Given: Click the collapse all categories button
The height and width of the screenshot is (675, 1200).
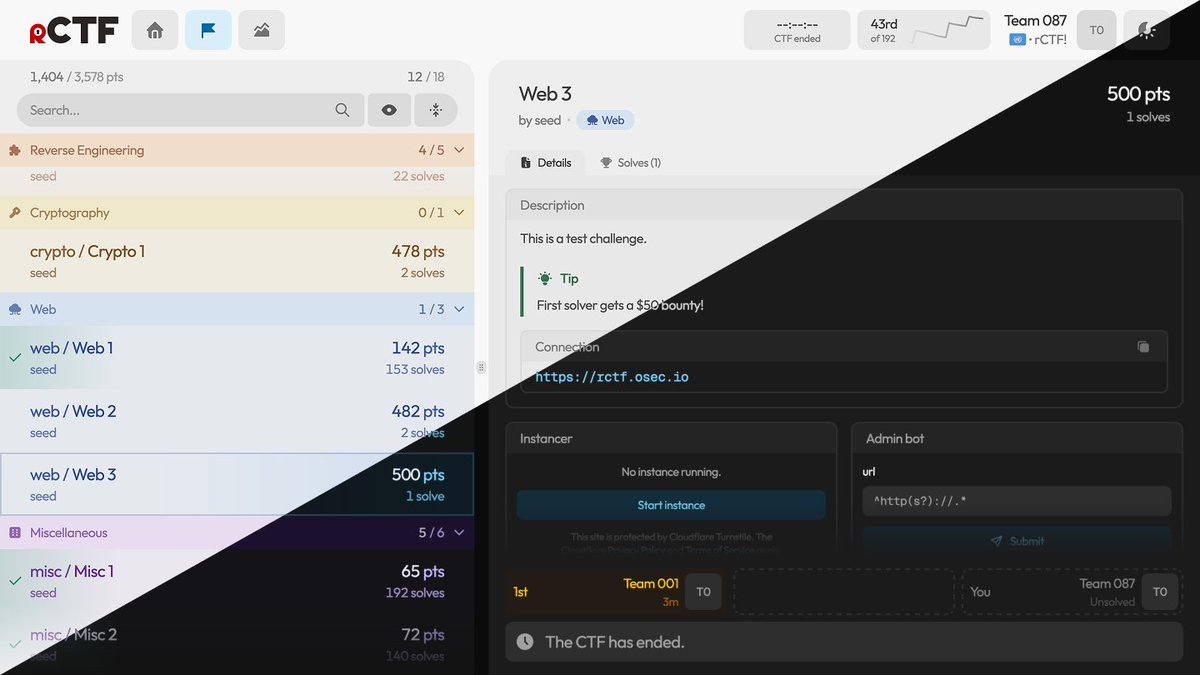Looking at the screenshot, I should tap(435, 110).
